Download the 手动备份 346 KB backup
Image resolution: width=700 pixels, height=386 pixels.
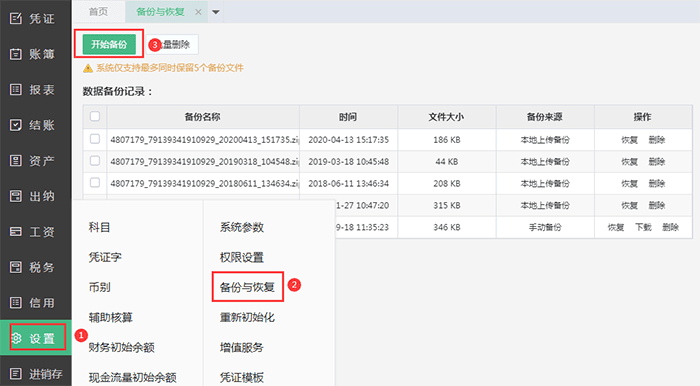click(643, 227)
